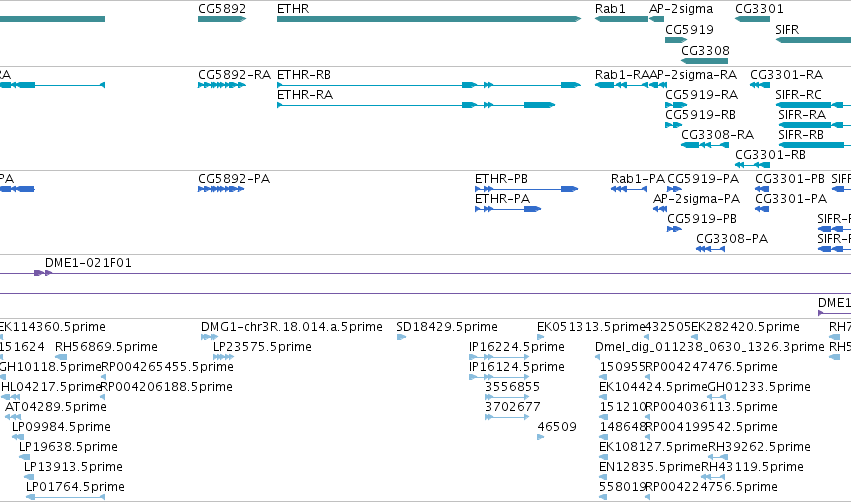Click transcript CG5919-RB
Viewport: 851px width, 502px height.
pyautogui.click(x=701, y=115)
